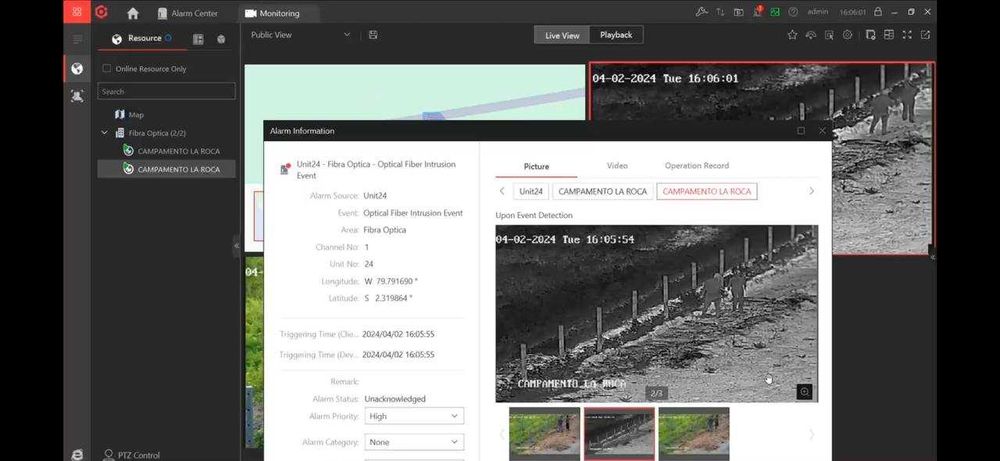
Task: Enable Online Resource Only checkbox
Action: 107,68
